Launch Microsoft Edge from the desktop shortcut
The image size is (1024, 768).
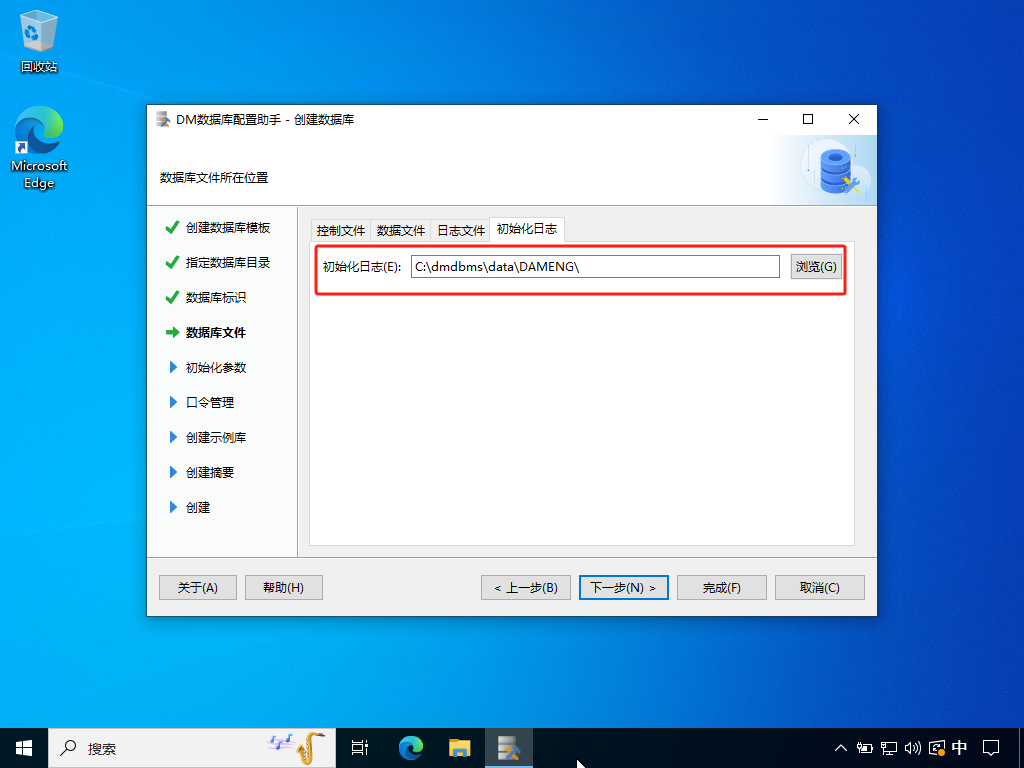[39, 148]
